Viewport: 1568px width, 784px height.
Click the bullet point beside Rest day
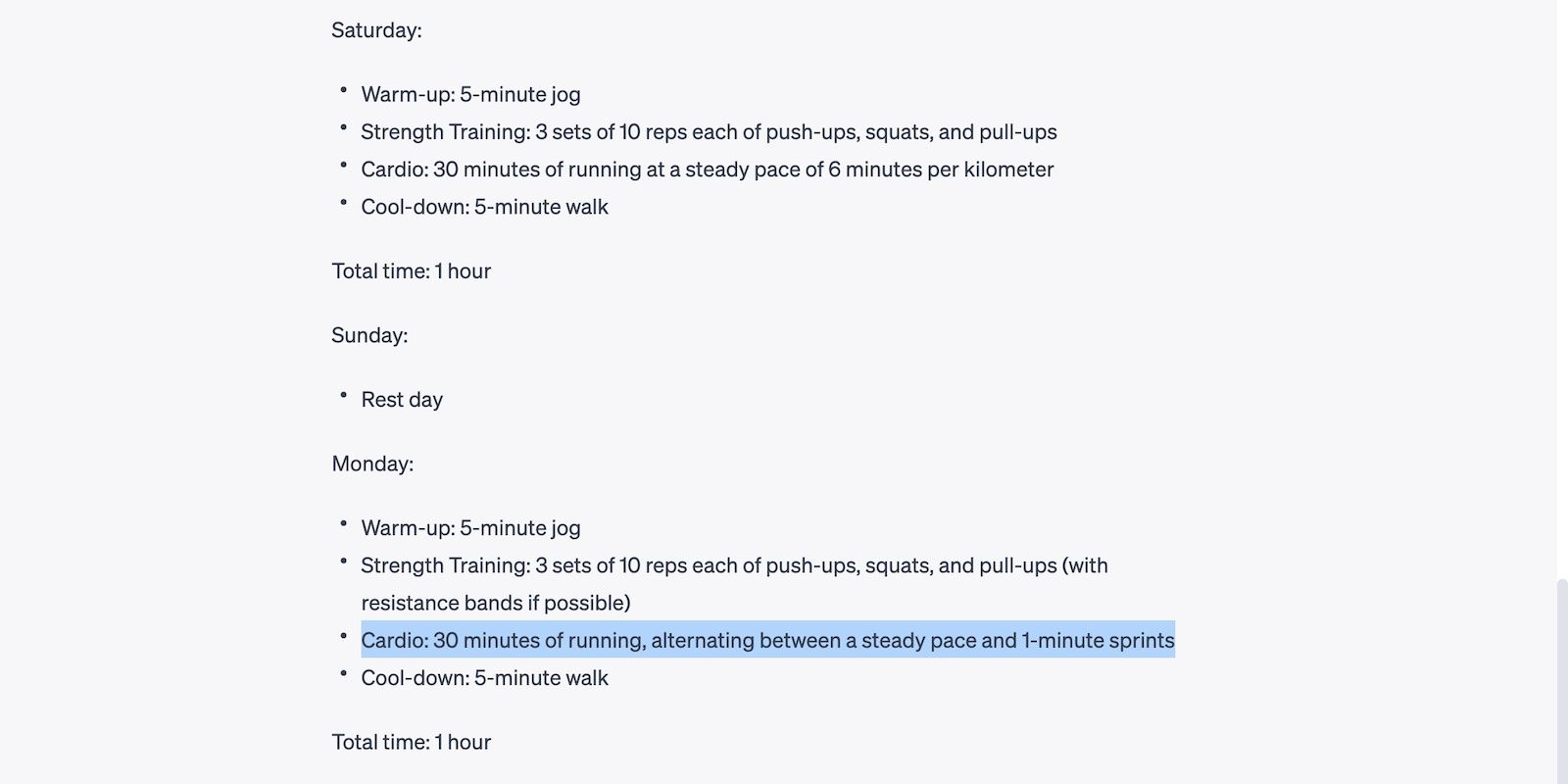click(343, 395)
